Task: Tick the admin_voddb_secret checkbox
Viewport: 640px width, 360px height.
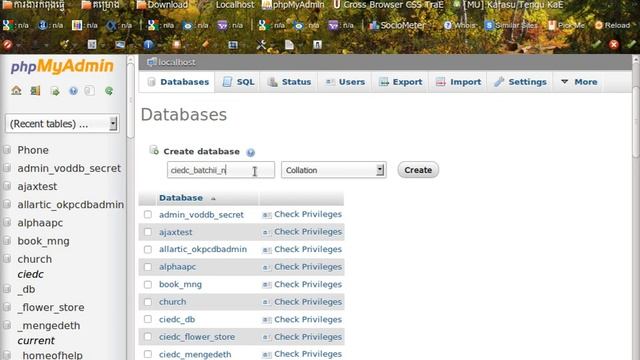Action: coord(148,214)
